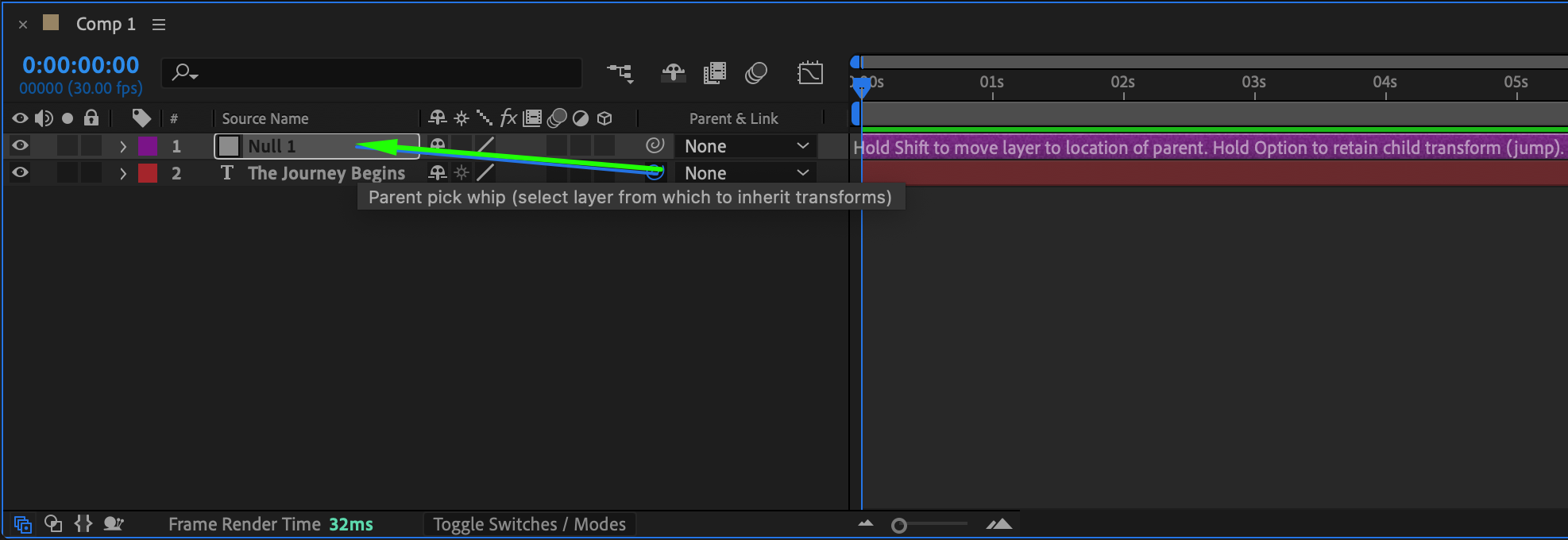This screenshot has height=540, width=1568.
Task: Hide the Null 1 layer
Action: [21, 145]
